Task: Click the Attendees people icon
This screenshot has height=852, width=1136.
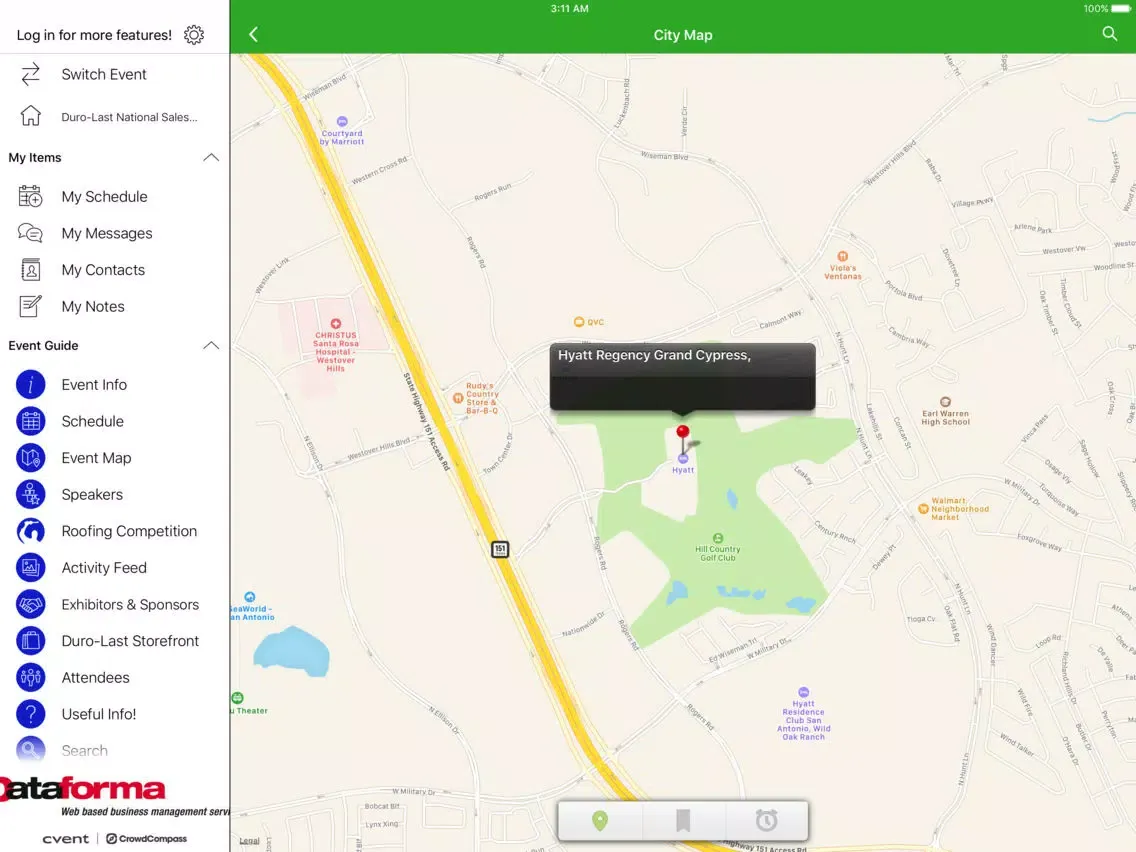Action: (x=30, y=677)
